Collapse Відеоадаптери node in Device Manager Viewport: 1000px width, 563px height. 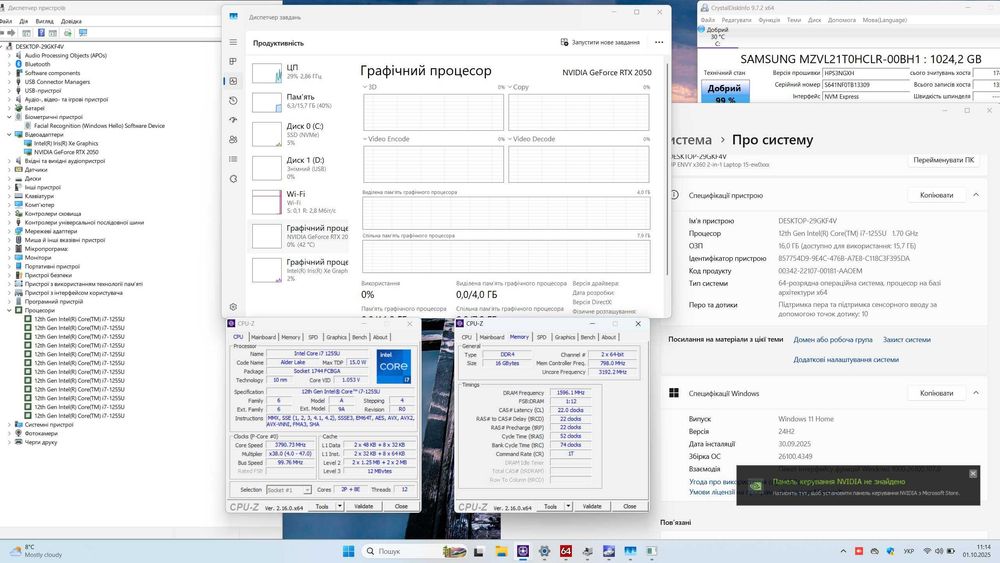pos(9,135)
